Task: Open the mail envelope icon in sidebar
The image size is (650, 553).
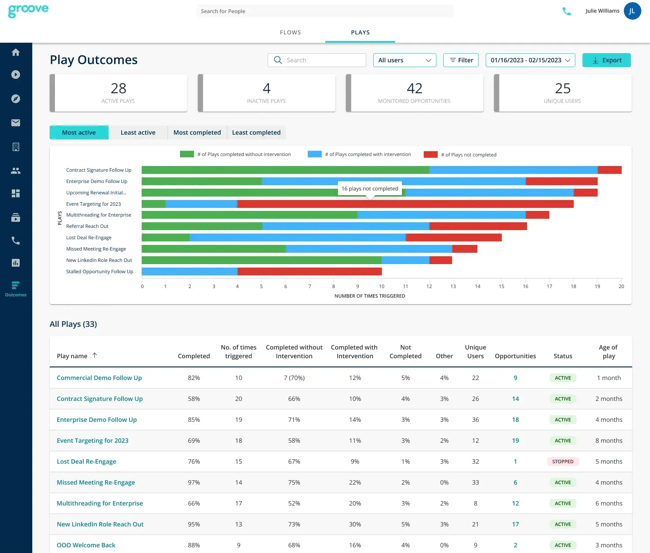Action: pos(16,123)
